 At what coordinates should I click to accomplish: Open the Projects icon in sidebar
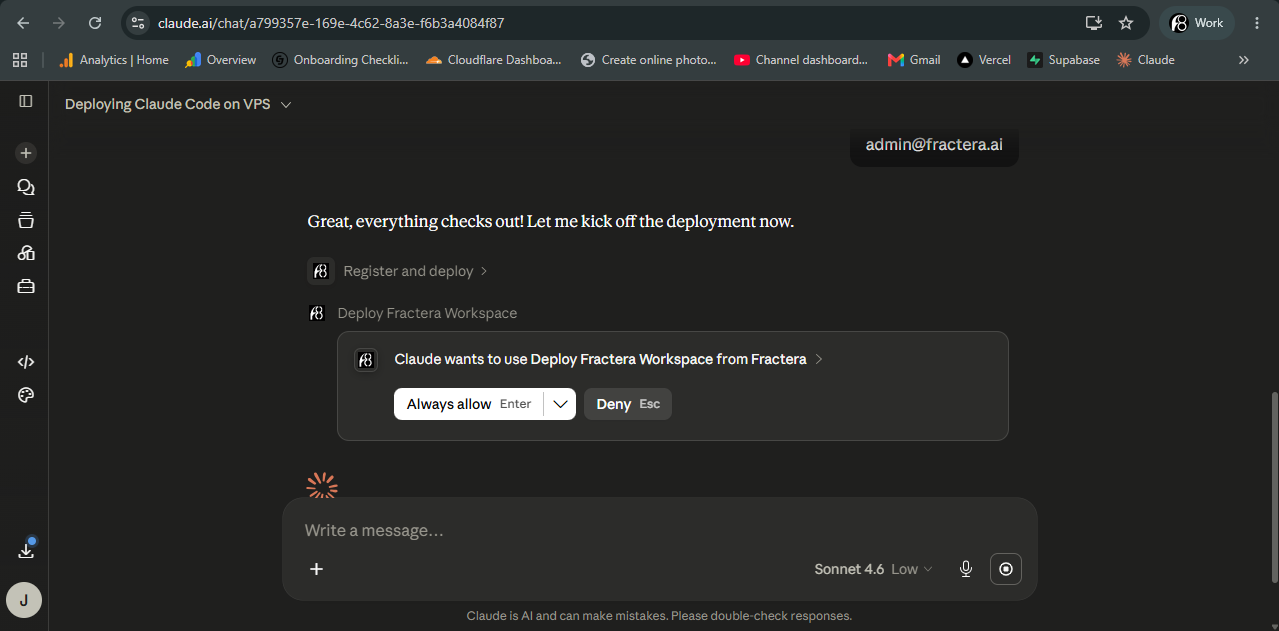[x=26, y=220]
